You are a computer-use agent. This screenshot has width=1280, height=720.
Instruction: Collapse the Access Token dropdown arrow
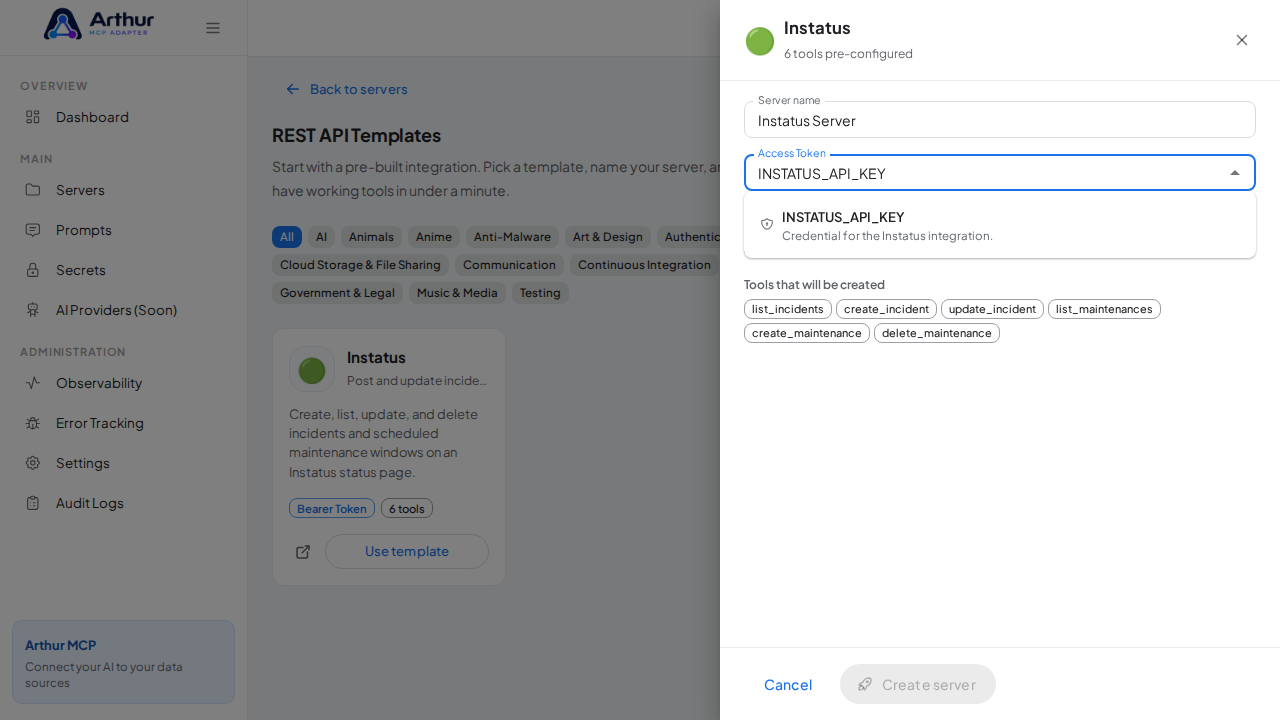[x=1235, y=173]
